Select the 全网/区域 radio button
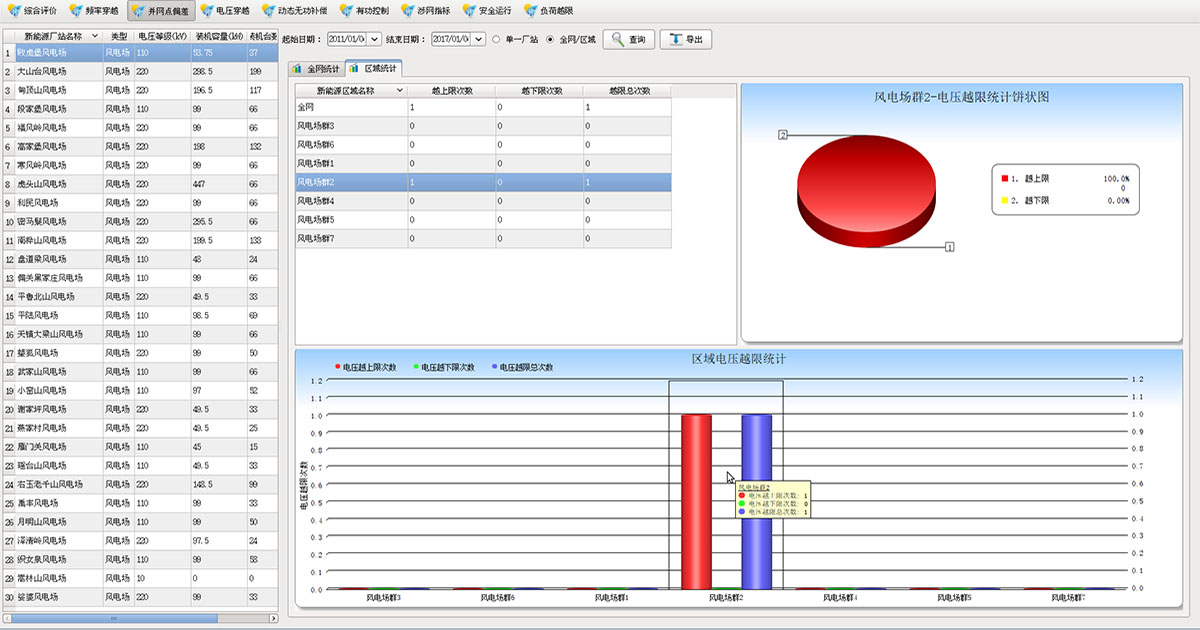Viewport: 1200px width, 630px height. pyautogui.click(x=550, y=40)
